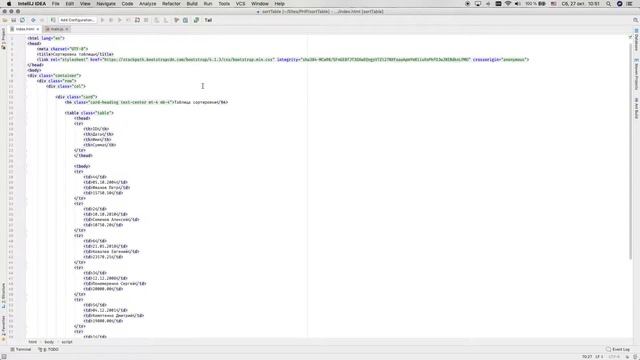
Task: Click the Save All toolbar icon
Action: [x=13, y=20]
